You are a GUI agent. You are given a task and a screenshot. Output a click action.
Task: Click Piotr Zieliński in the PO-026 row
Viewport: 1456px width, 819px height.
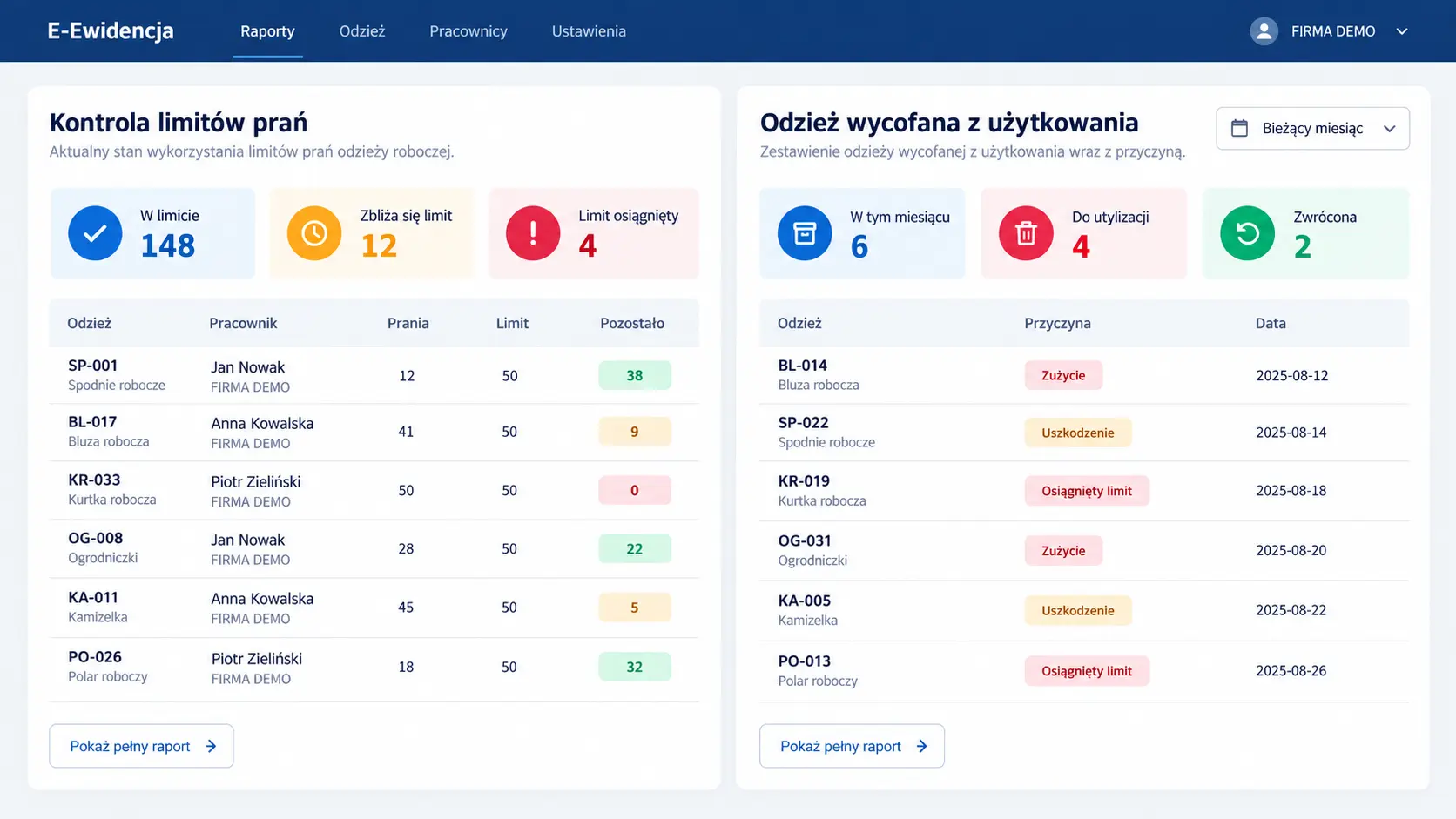click(257, 659)
